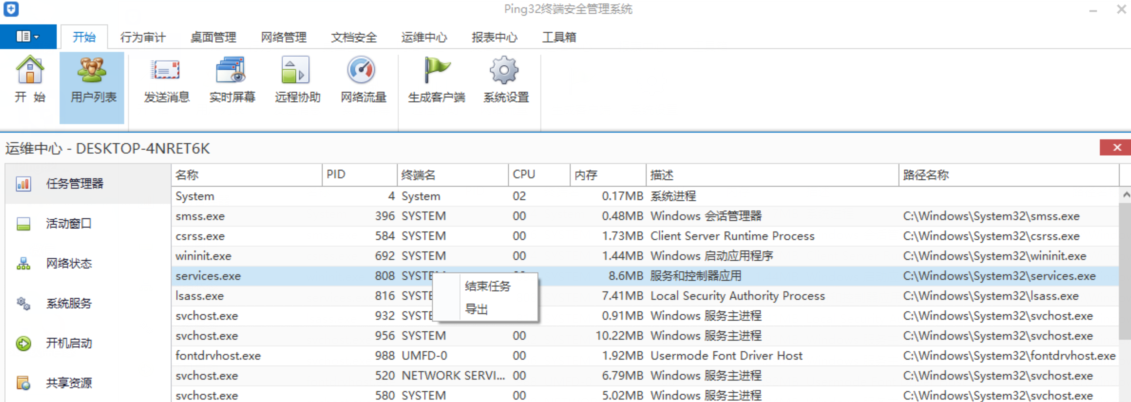Click the scrollbar up arrow of process list

pos(1125,196)
